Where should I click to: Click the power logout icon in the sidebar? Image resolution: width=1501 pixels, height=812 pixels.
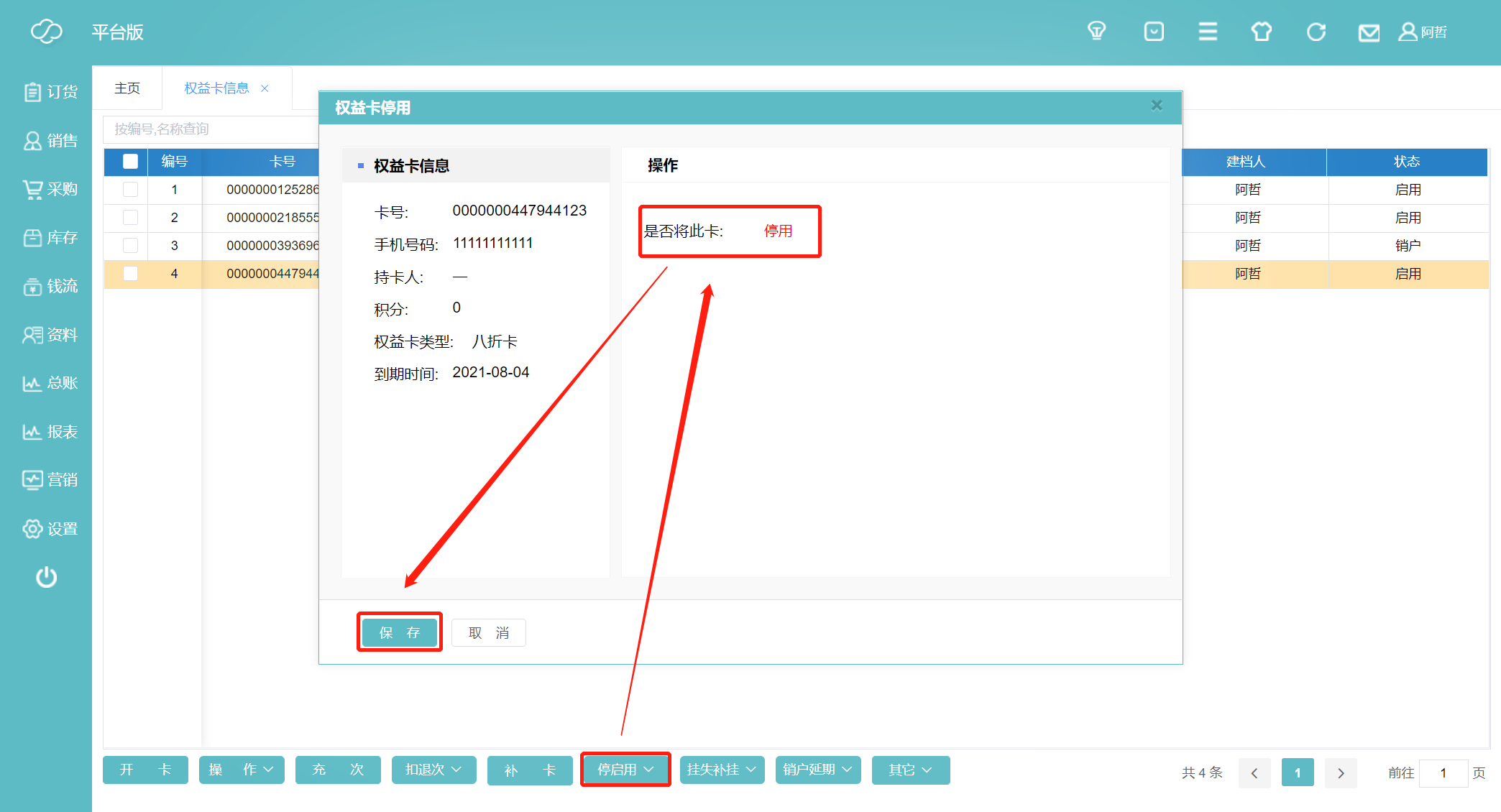click(x=46, y=577)
